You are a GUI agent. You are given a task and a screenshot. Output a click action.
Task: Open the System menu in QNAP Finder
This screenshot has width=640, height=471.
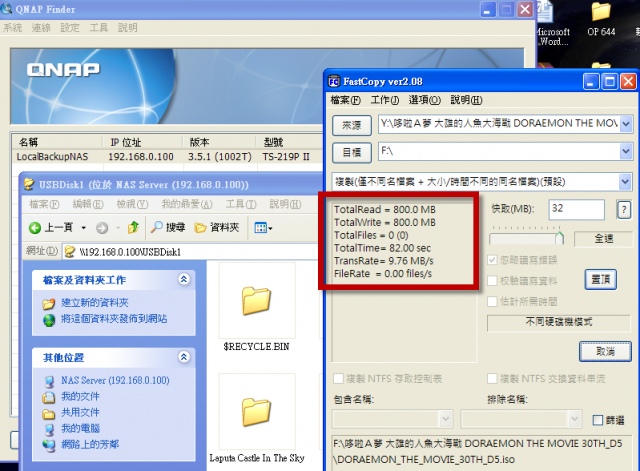pyautogui.click(x=12, y=28)
